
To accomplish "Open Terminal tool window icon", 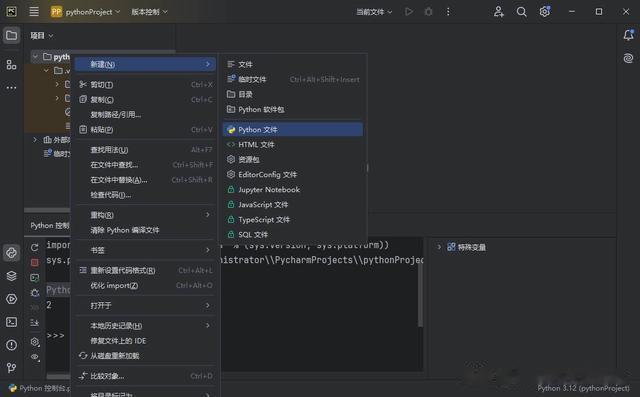I will coord(11,322).
